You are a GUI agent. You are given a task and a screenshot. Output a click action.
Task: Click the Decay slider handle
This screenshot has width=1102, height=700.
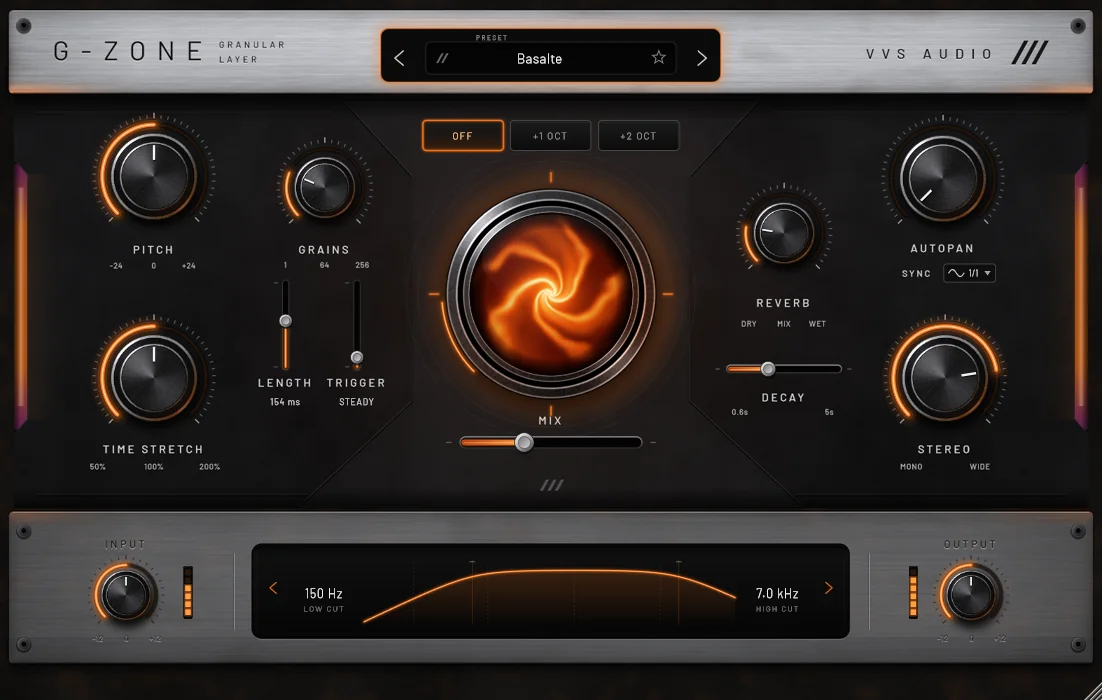click(768, 368)
